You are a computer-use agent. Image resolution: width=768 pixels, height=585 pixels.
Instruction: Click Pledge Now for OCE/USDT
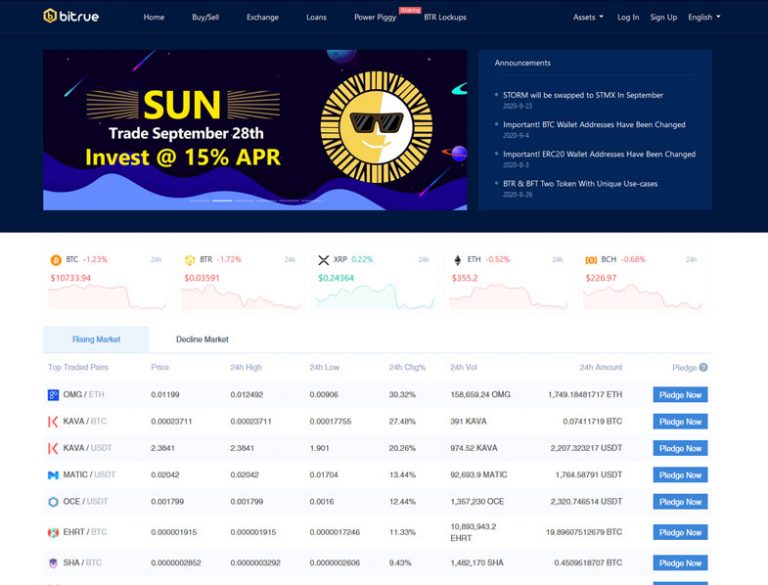(680, 502)
